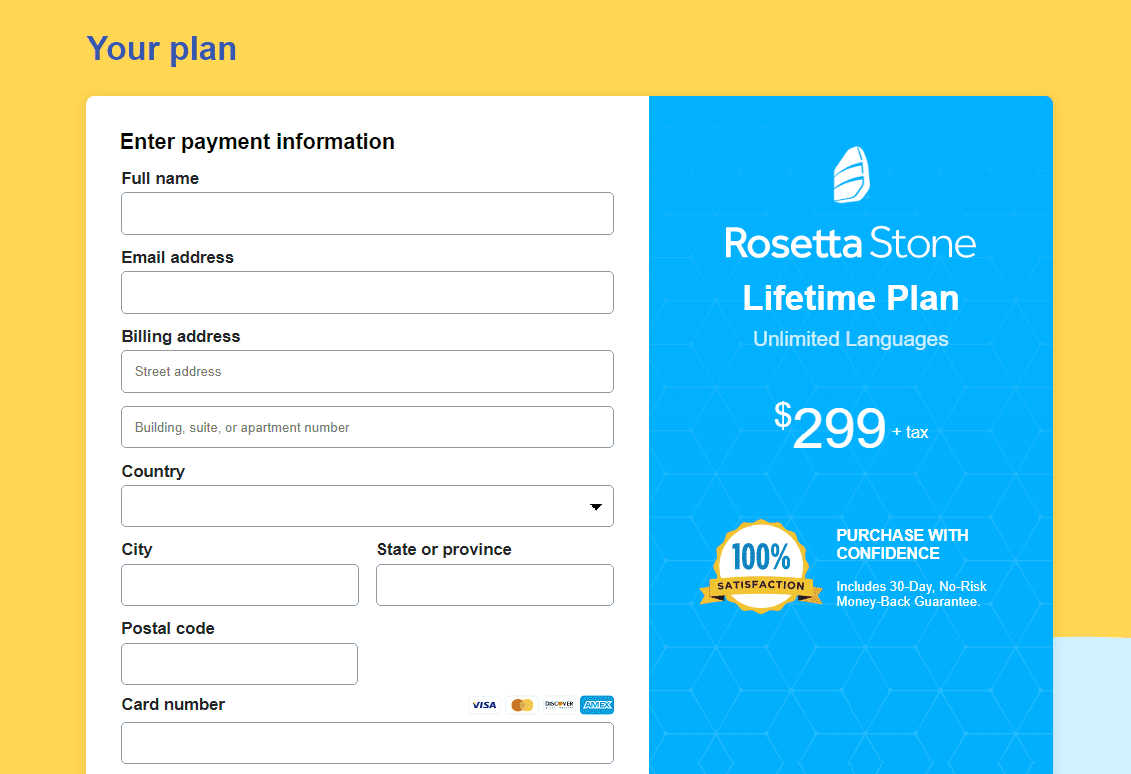Click the Rosetta Stone wordmark

coord(850,242)
